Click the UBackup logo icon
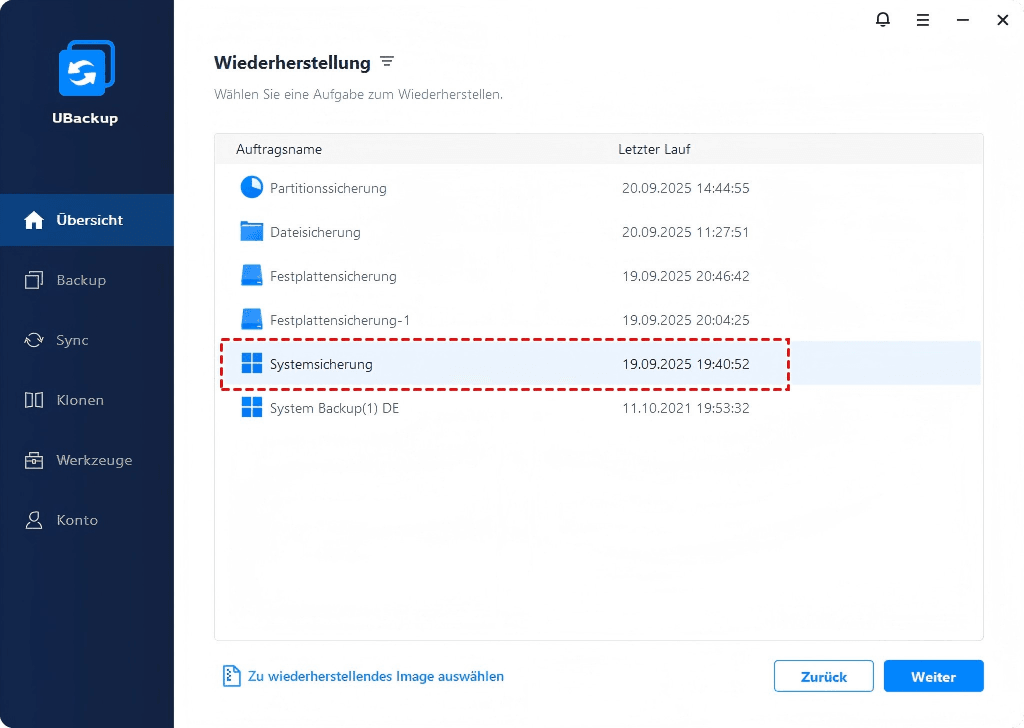 86,69
